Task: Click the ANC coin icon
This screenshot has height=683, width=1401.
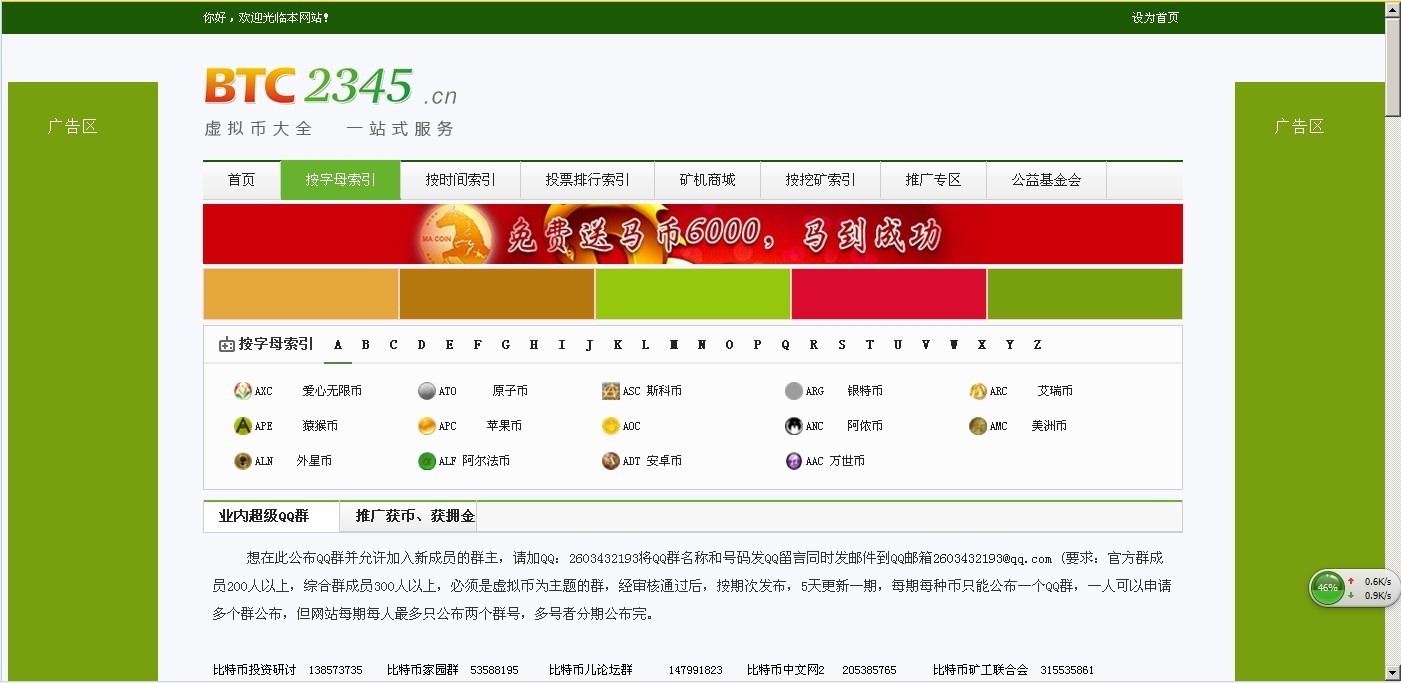Action: [x=794, y=426]
